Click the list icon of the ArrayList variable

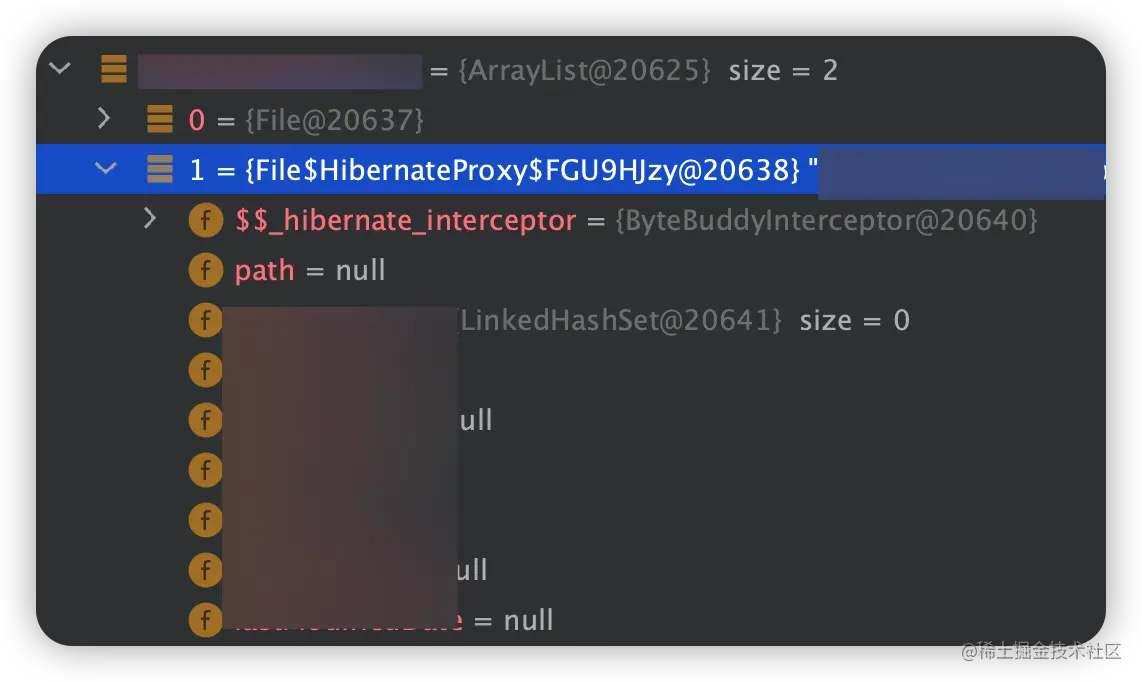pyautogui.click(x=114, y=69)
